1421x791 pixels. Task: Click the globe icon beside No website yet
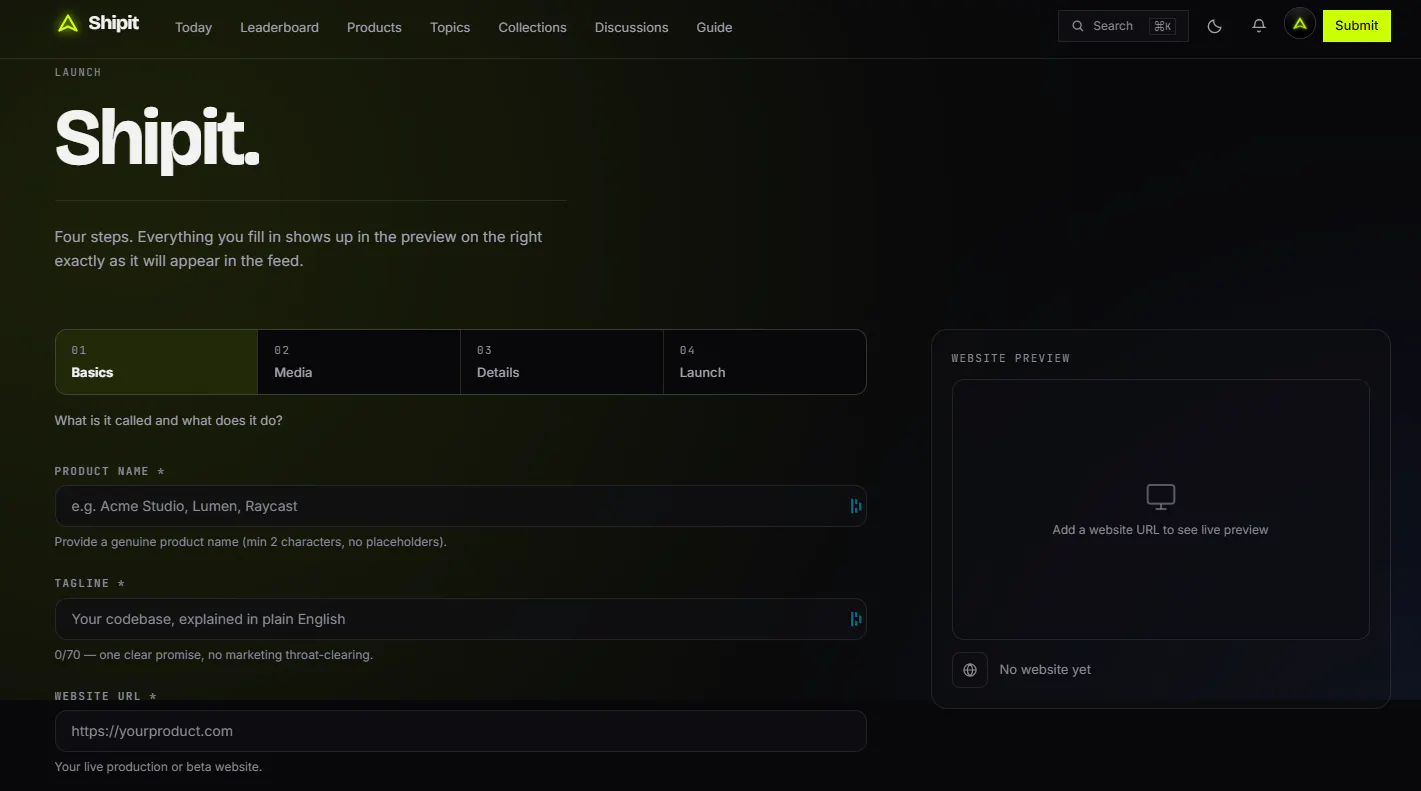coord(970,670)
